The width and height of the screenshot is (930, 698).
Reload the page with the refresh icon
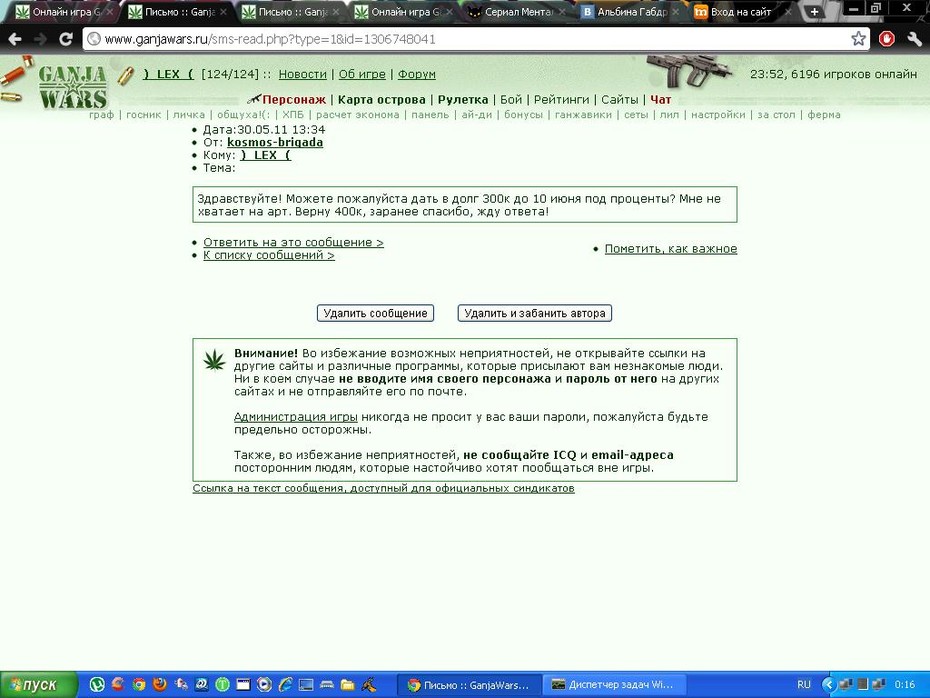[66, 39]
